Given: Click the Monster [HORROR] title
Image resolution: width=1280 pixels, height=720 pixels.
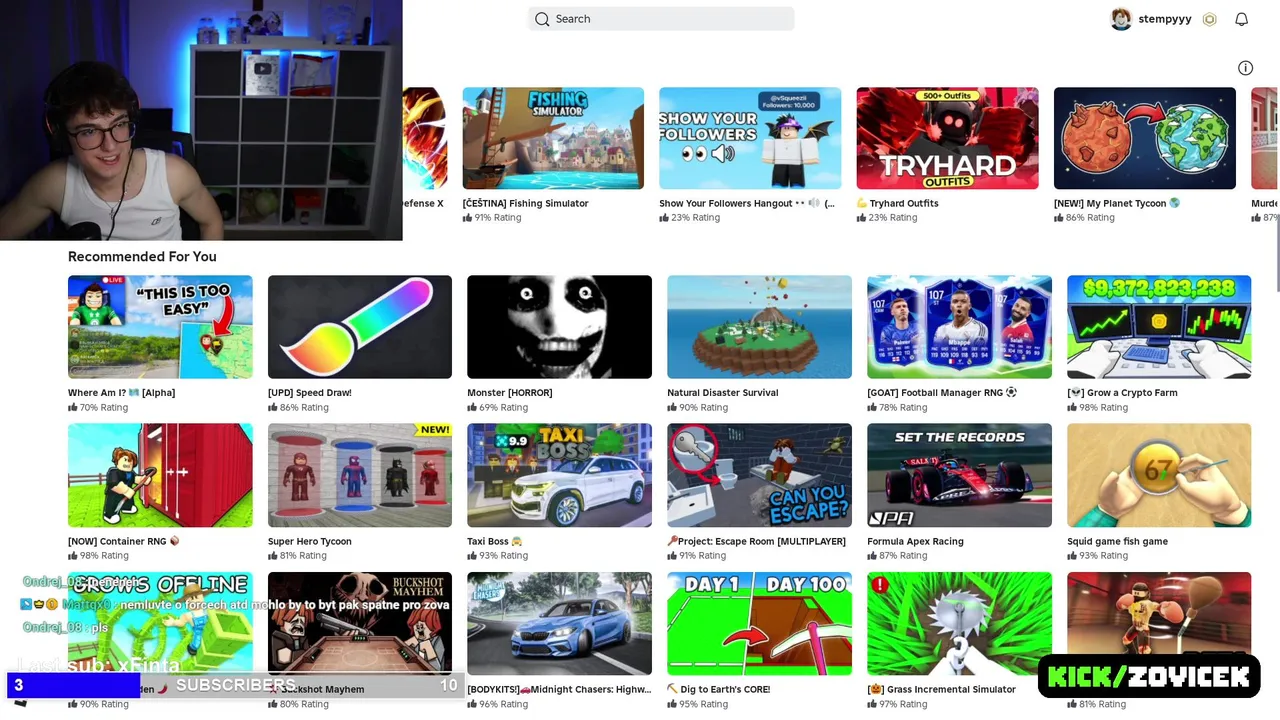Looking at the screenshot, I should click(x=510, y=393).
